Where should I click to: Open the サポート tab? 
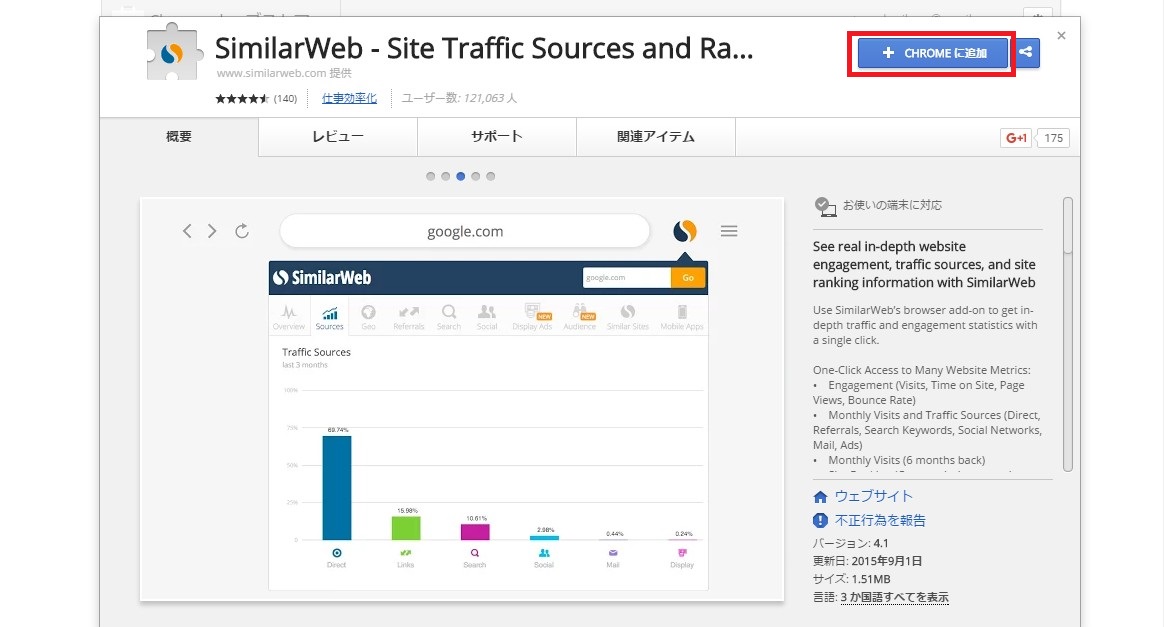(497, 137)
